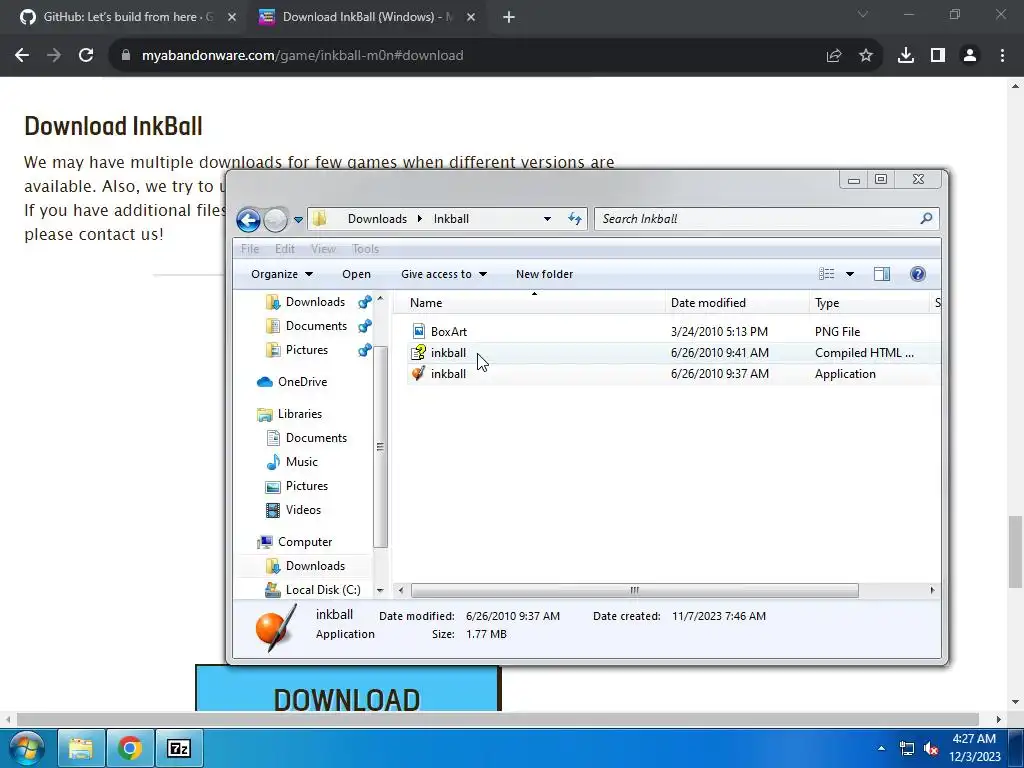Click the Explorer help icon
The width and height of the screenshot is (1024, 768).
tap(918, 274)
